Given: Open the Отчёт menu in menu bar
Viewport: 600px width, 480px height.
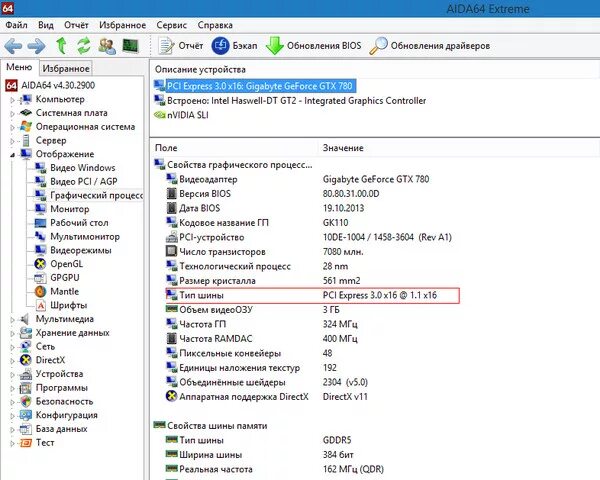Looking at the screenshot, I should 76,25.
